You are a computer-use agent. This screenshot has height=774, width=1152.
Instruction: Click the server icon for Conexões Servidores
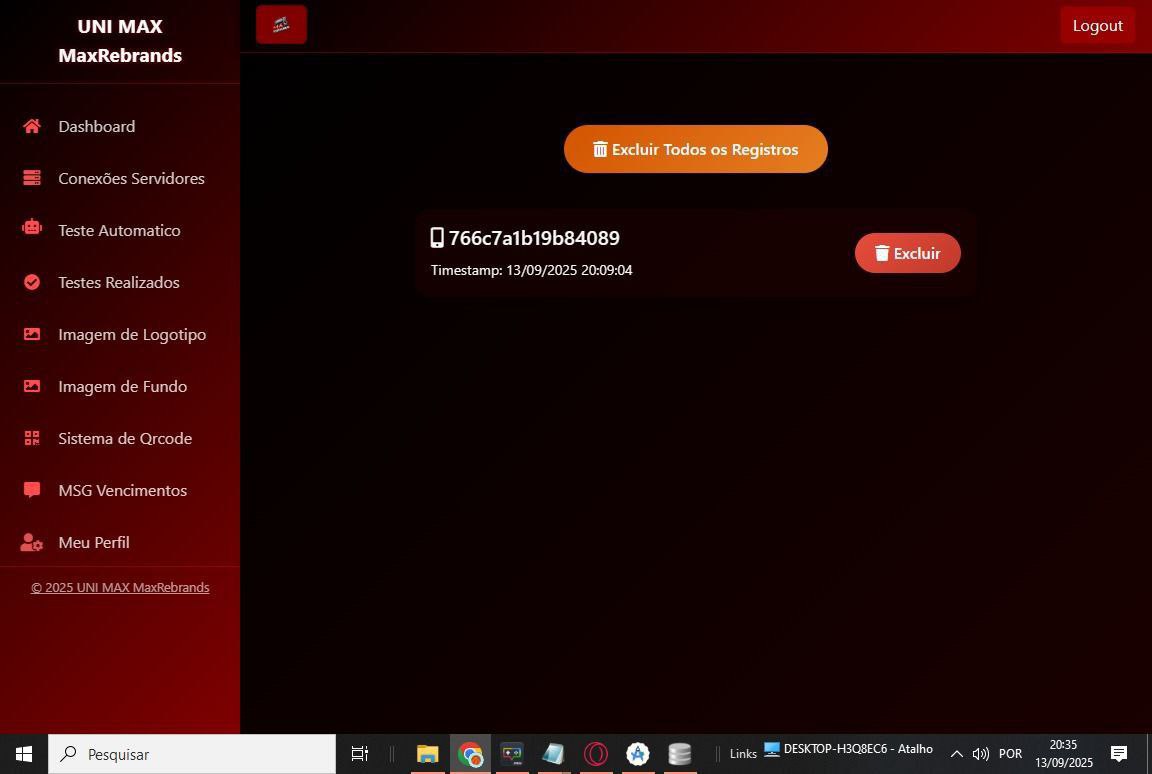pyautogui.click(x=32, y=178)
